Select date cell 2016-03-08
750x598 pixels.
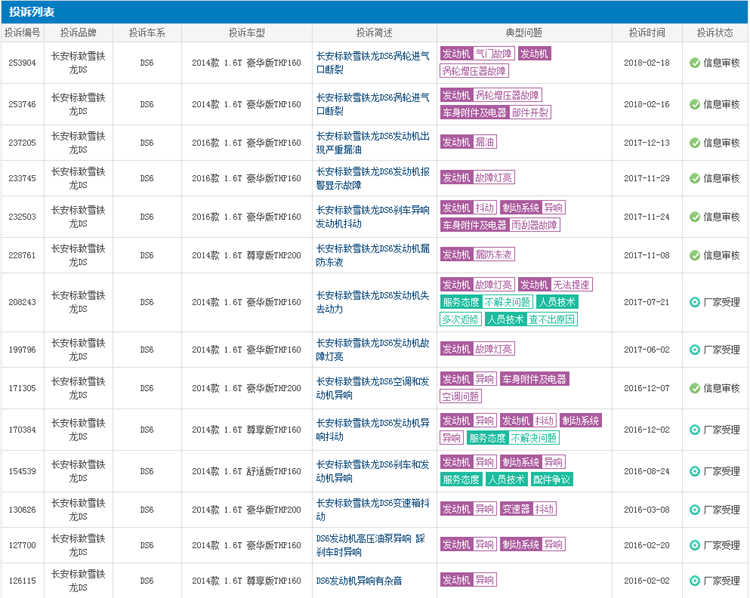click(647, 509)
